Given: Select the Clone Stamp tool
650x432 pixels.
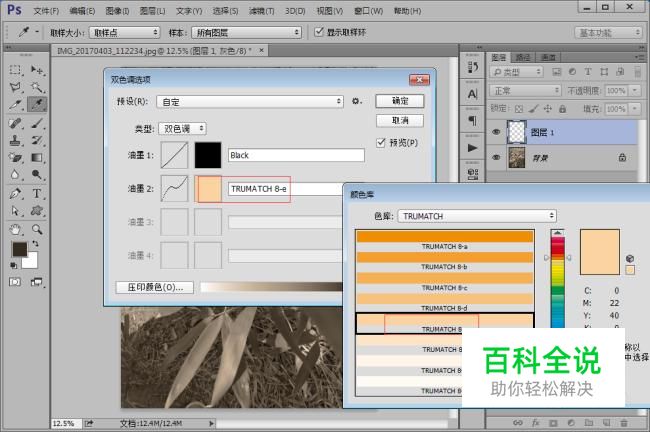Looking at the screenshot, I should (15, 141).
